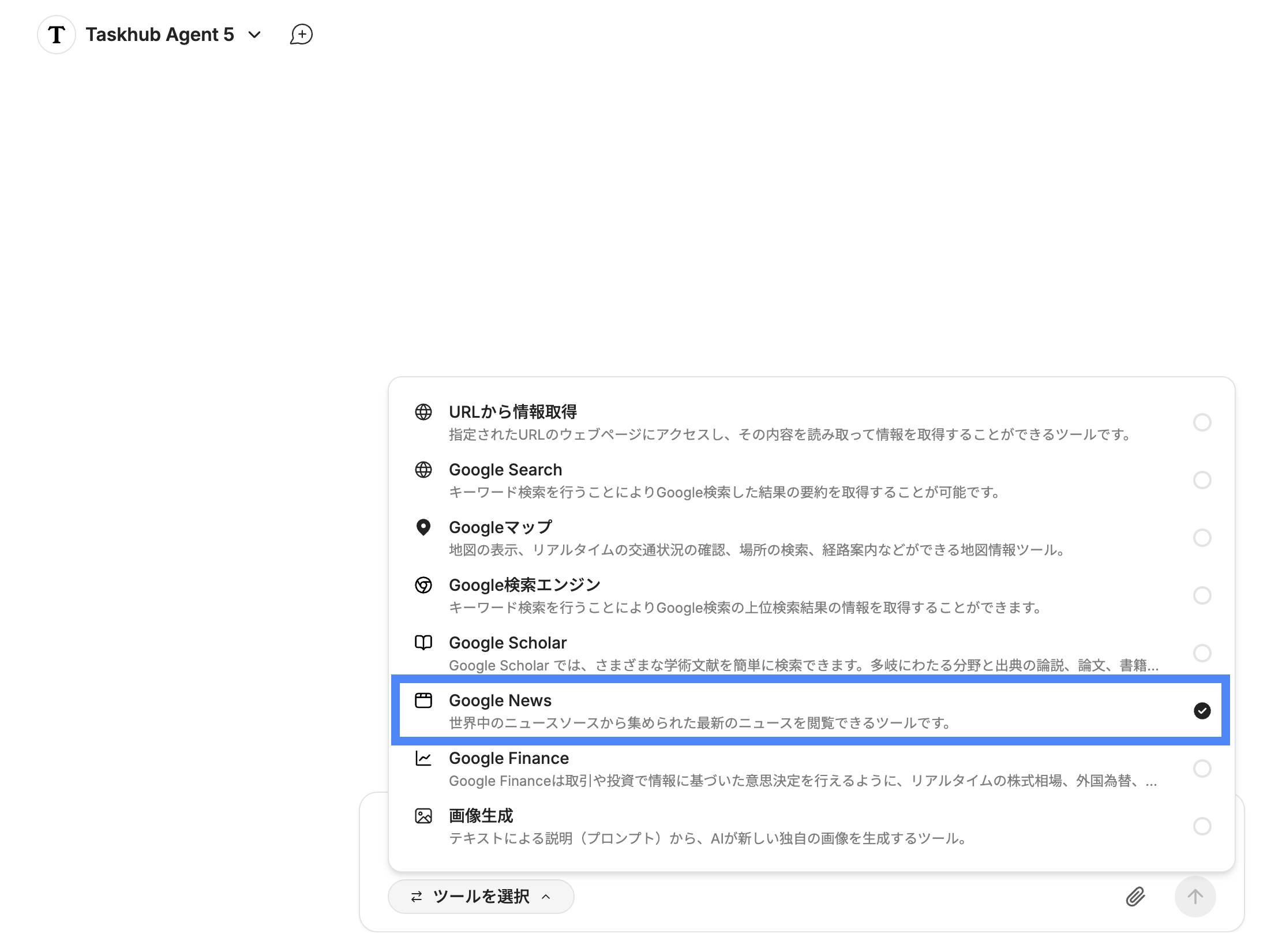Click the Google検索エンジン title text

524,585
